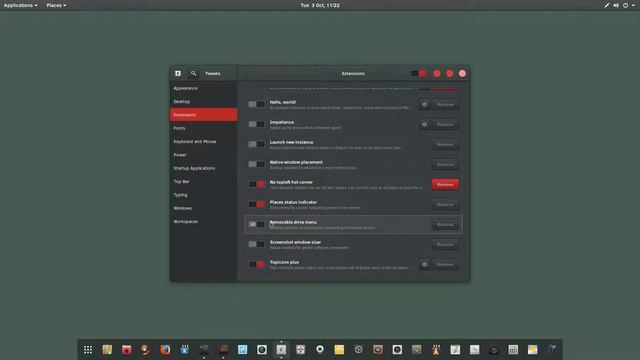Open the chess piece icon in dock

coord(436,350)
